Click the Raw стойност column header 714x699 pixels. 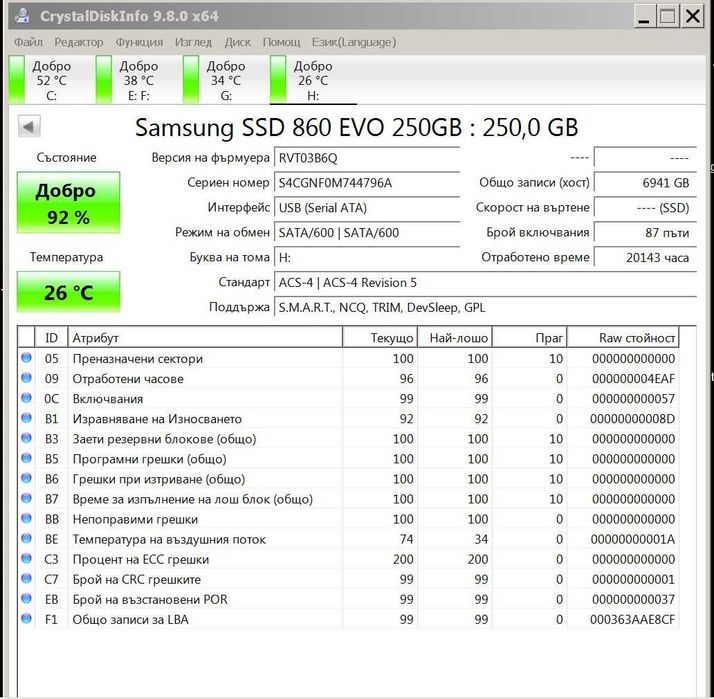coord(623,338)
